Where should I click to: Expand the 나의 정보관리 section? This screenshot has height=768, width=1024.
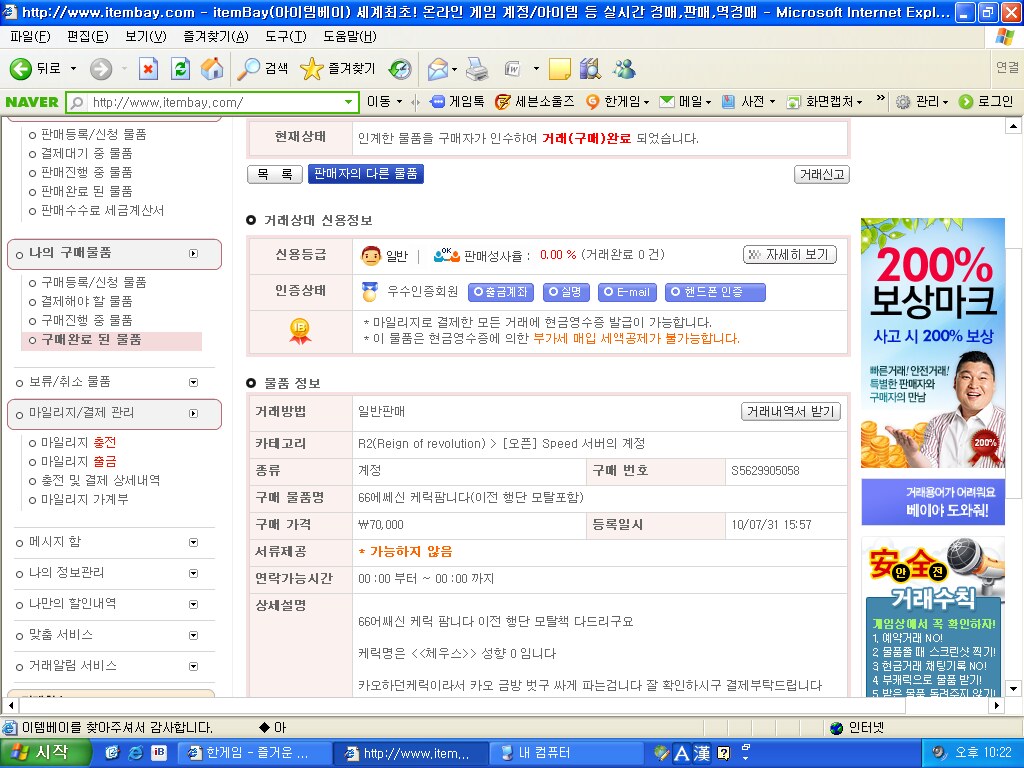(193, 573)
